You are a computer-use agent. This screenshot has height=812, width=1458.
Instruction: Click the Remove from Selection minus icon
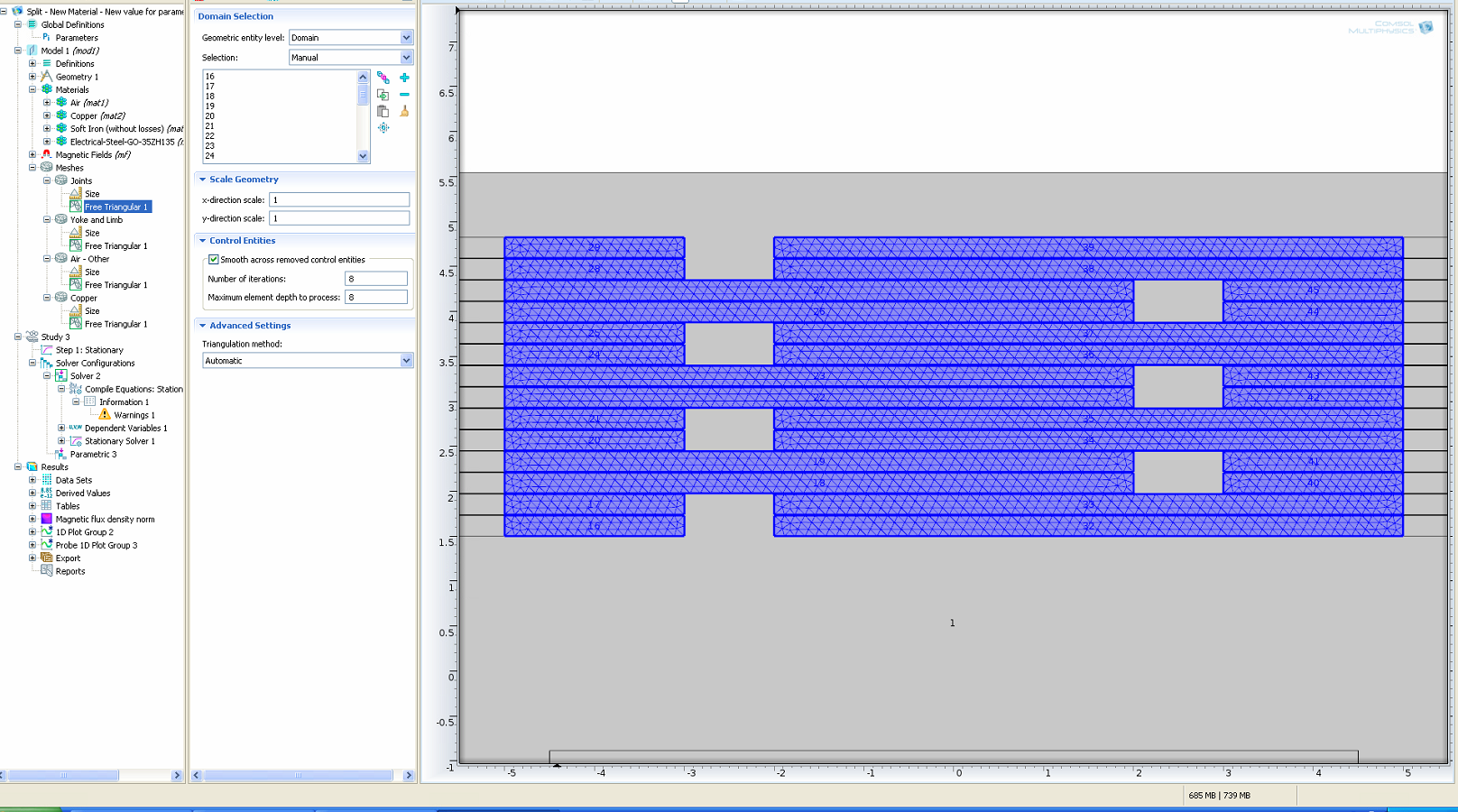click(404, 95)
